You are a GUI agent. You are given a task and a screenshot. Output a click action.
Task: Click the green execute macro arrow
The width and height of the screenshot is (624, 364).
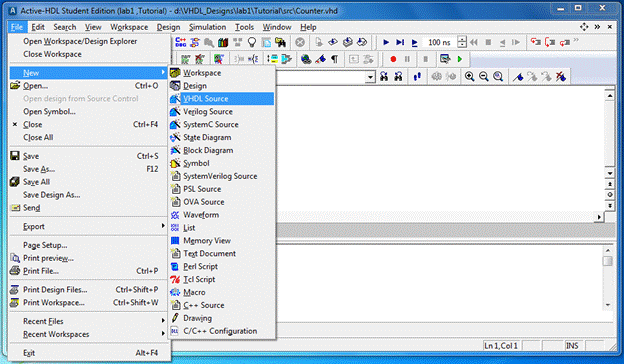pyautogui.click(x=460, y=59)
